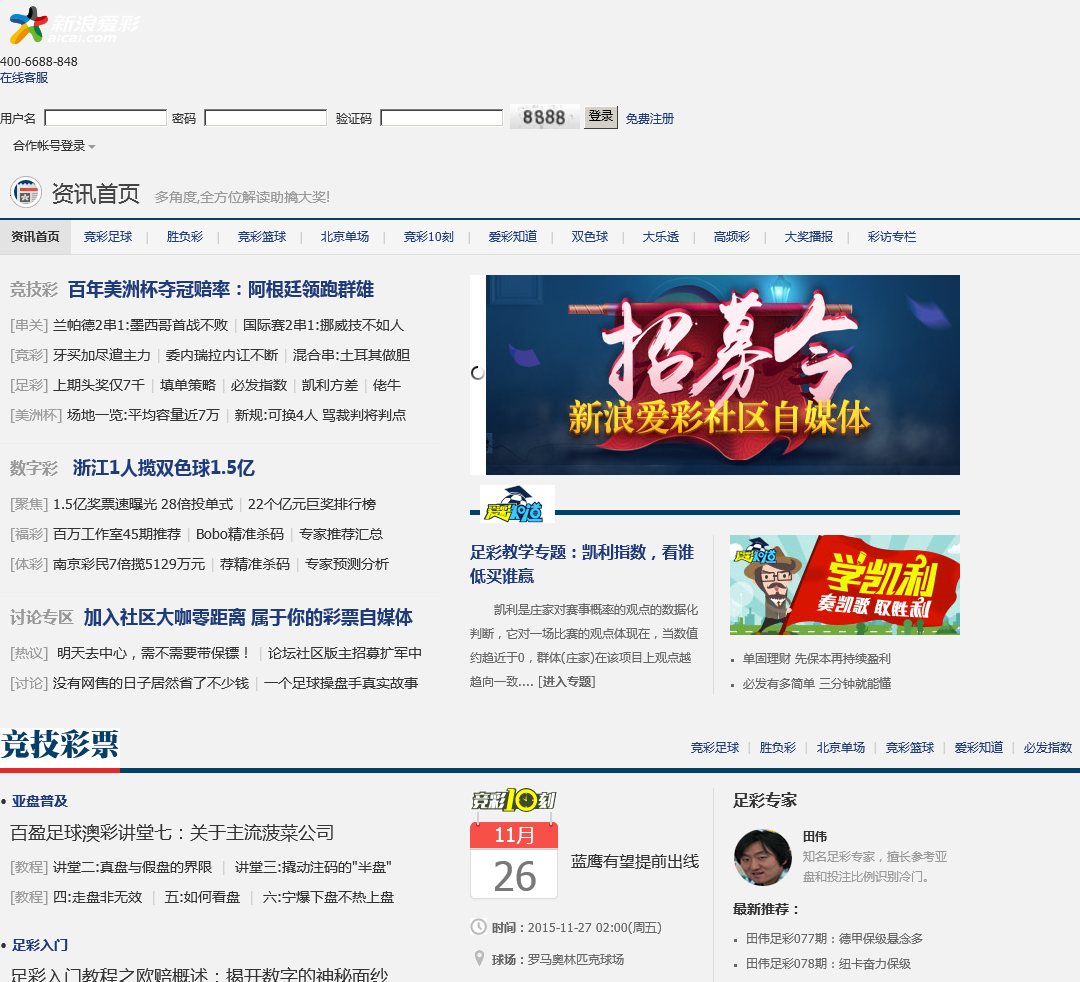This screenshot has height=982, width=1080.
Task: Open 田伟足彩077期：德甲保级悬念多 link
Action: click(x=834, y=939)
